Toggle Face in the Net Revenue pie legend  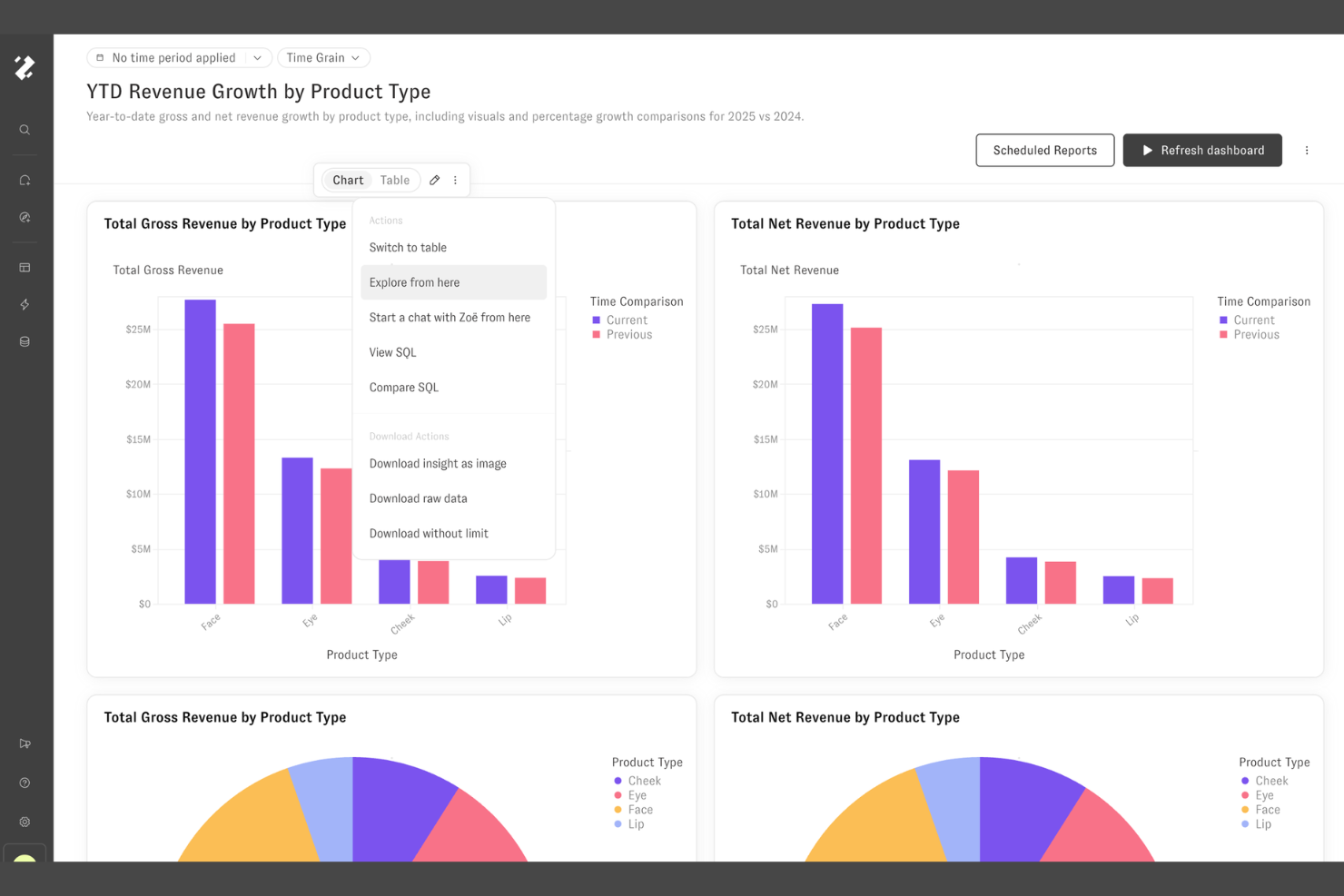(1260, 810)
